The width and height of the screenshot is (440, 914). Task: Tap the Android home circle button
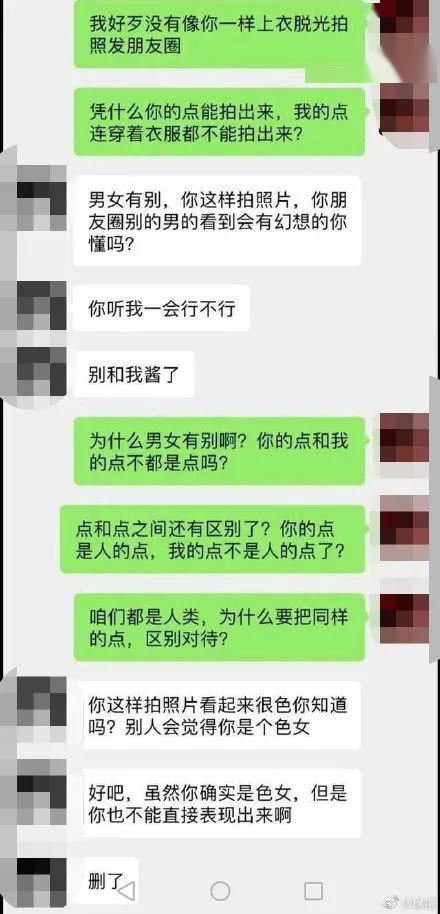220,891
